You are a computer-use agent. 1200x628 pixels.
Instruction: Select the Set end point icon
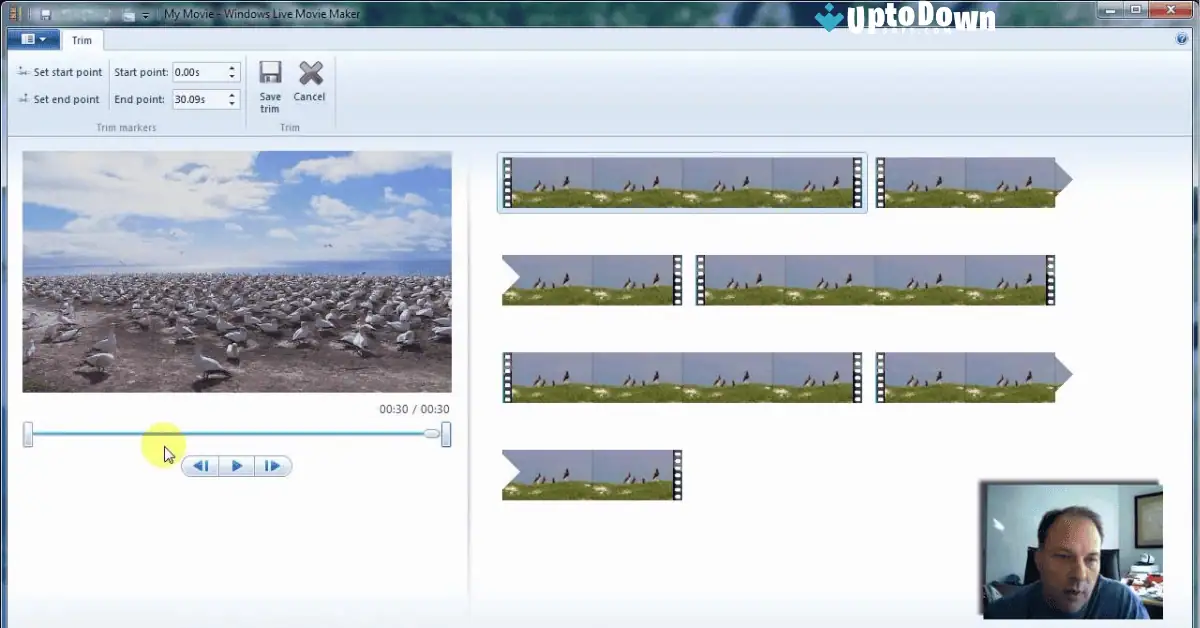pyautogui.click(x=22, y=98)
